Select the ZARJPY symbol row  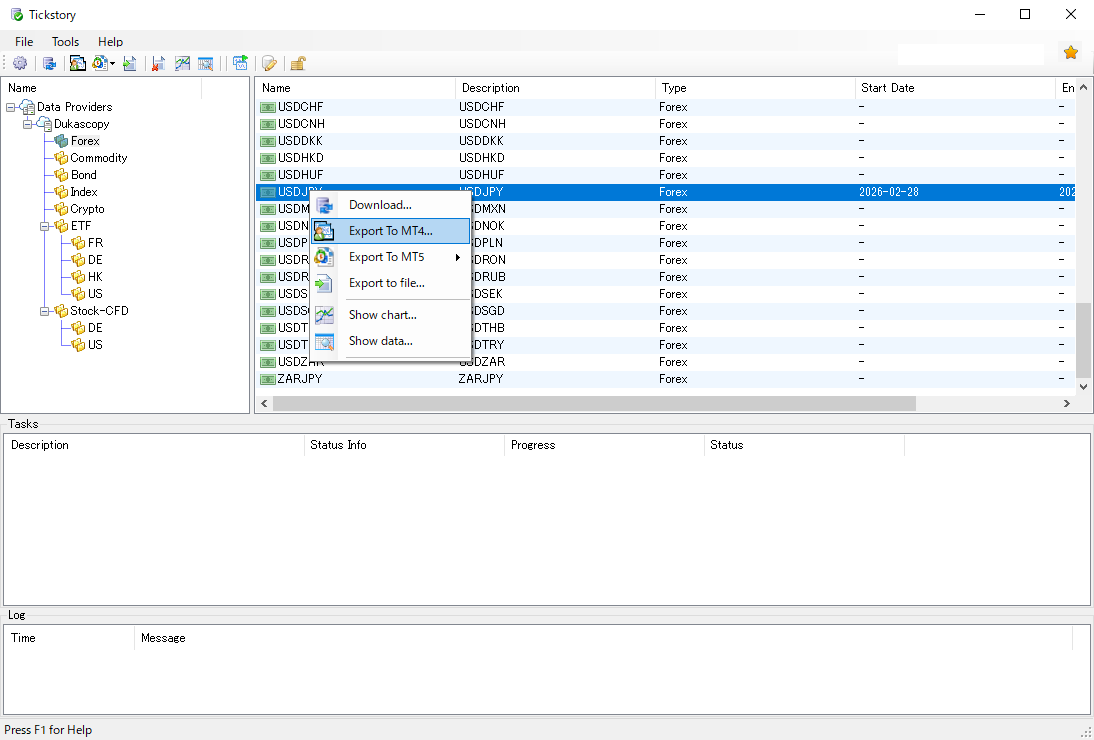click(x=665, y=379)
